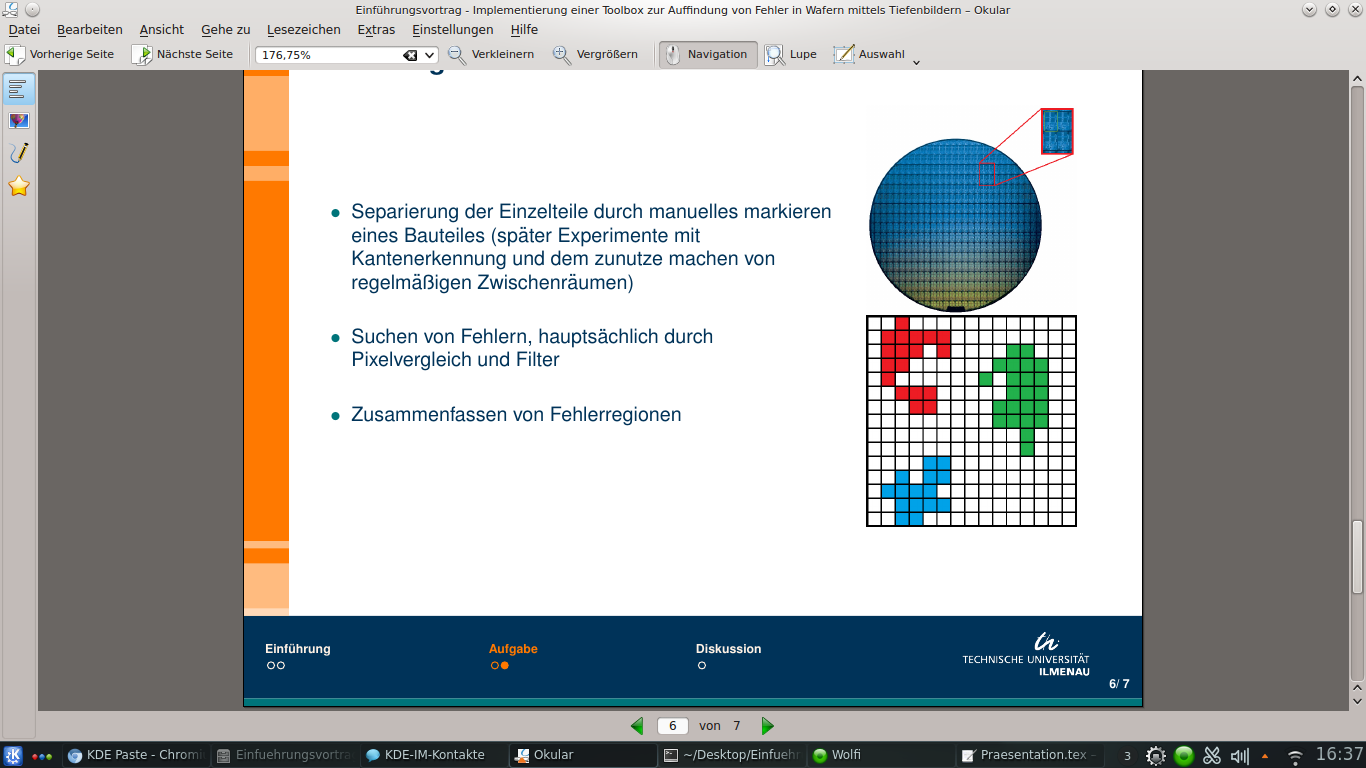This screenshot has height=768, width=1366.
Task: Open the Klipper scissors tray icon
Action: [x=1212, y=756]
